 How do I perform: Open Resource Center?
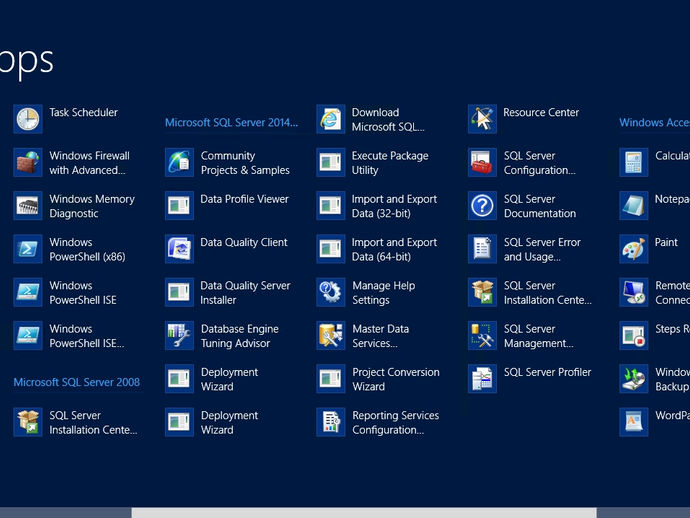click(x=524, y=119)
